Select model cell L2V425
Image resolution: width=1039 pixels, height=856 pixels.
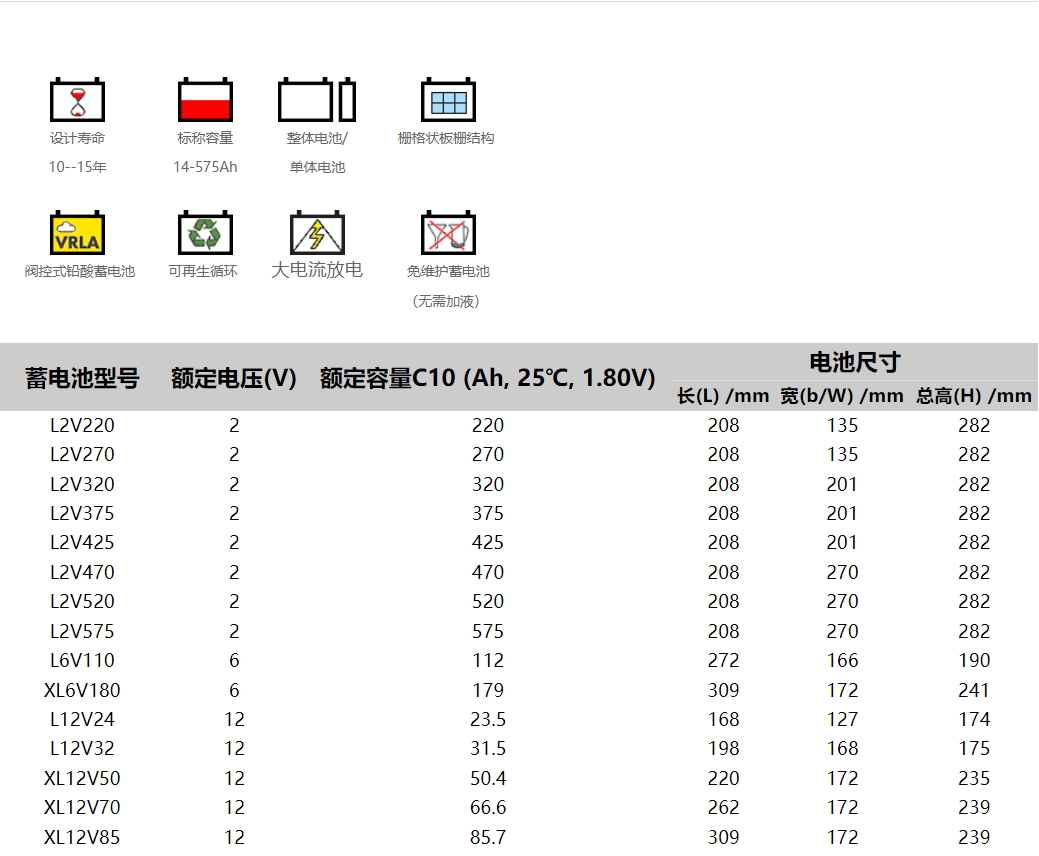(x=82, y=543)
